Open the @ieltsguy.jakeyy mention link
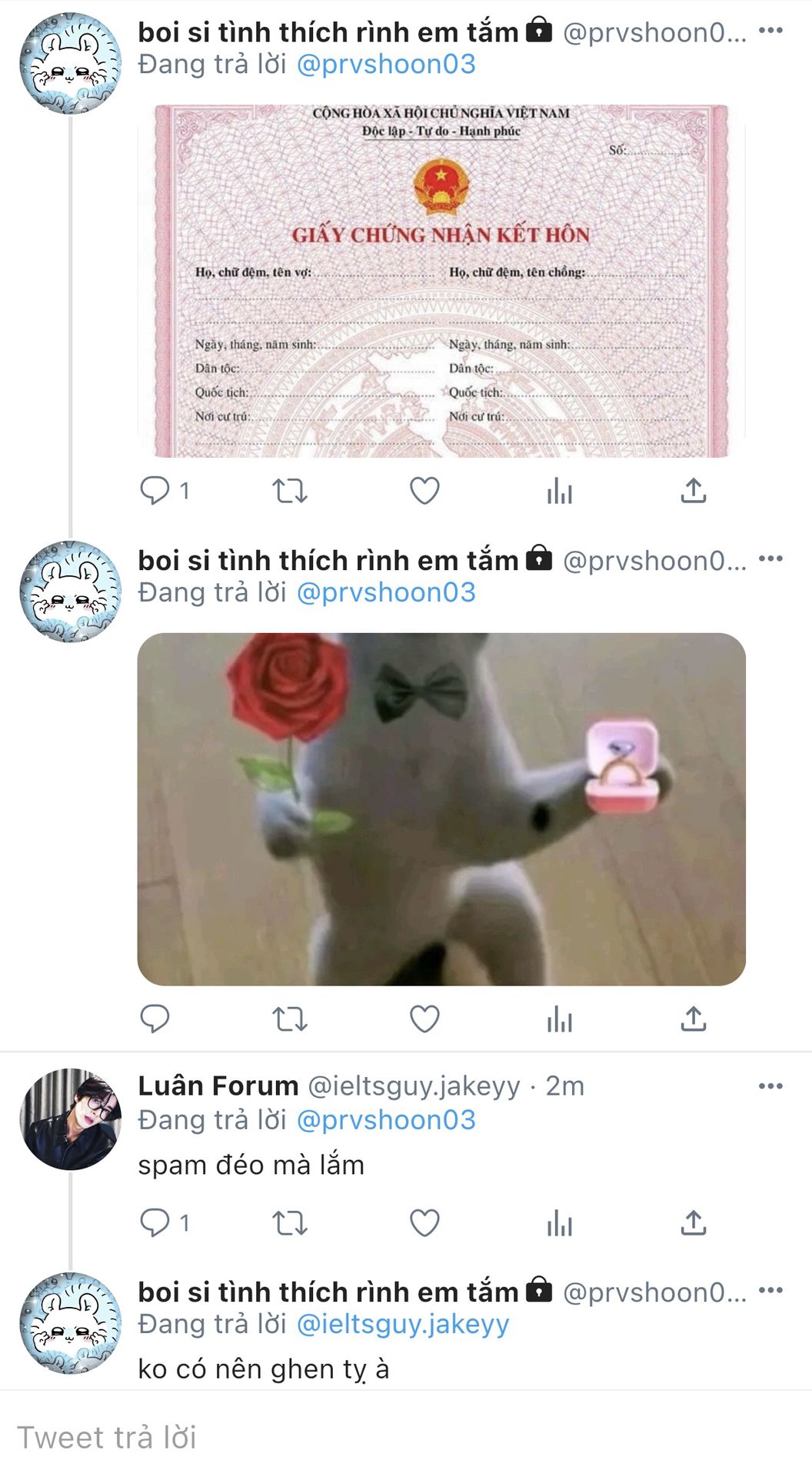This screenshot has width=812, height=1477. point(403,1324)
